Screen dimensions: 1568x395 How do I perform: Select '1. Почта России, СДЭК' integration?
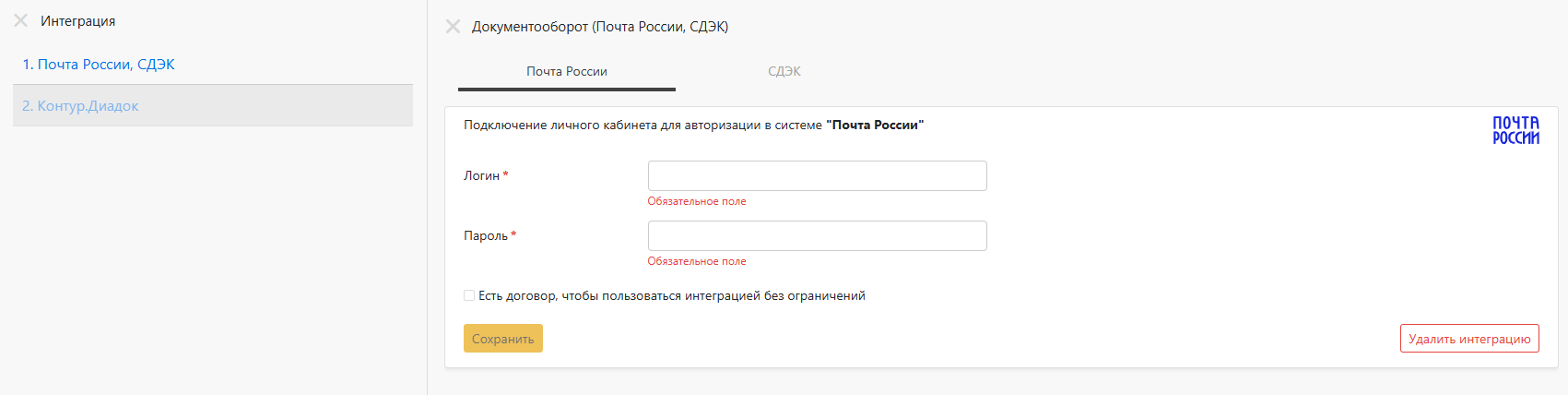(x=99, y=65)
